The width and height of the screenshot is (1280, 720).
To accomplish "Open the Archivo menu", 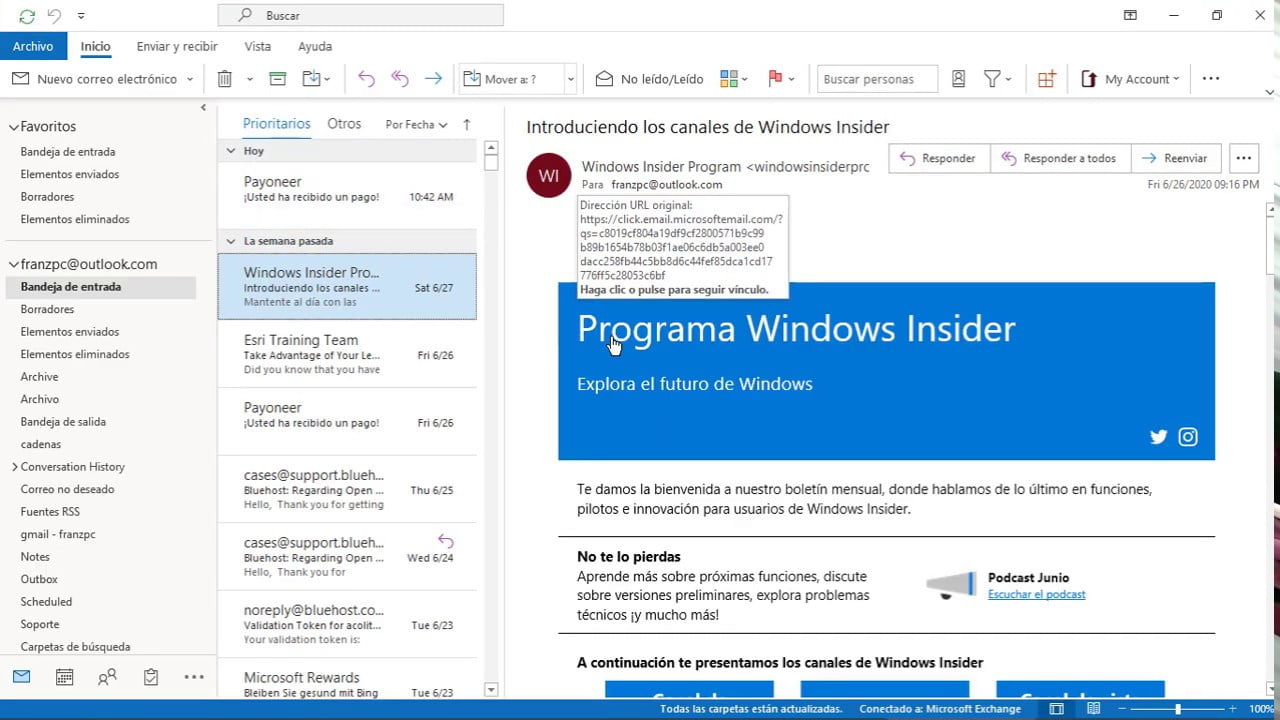I will [x=33, y=46].
